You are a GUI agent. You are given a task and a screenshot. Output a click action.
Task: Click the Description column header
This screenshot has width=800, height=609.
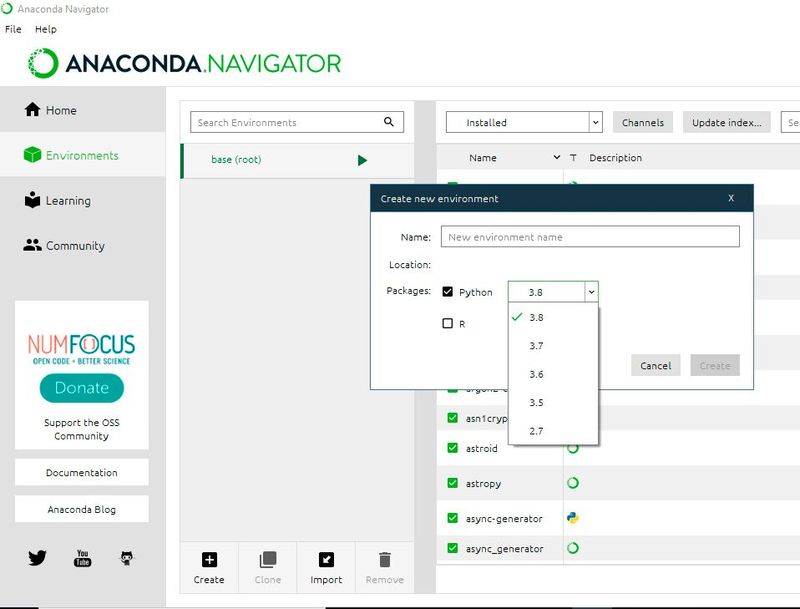(x=615, y=158)
